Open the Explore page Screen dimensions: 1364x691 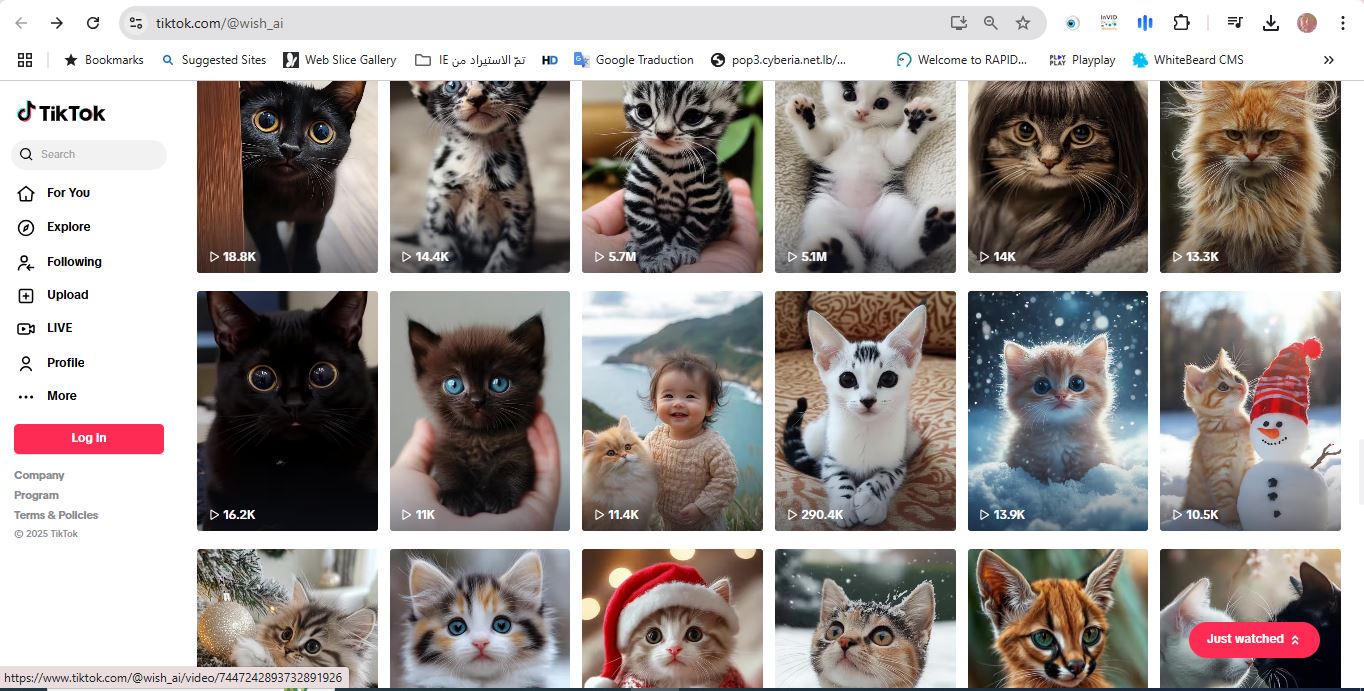[68, 227]
